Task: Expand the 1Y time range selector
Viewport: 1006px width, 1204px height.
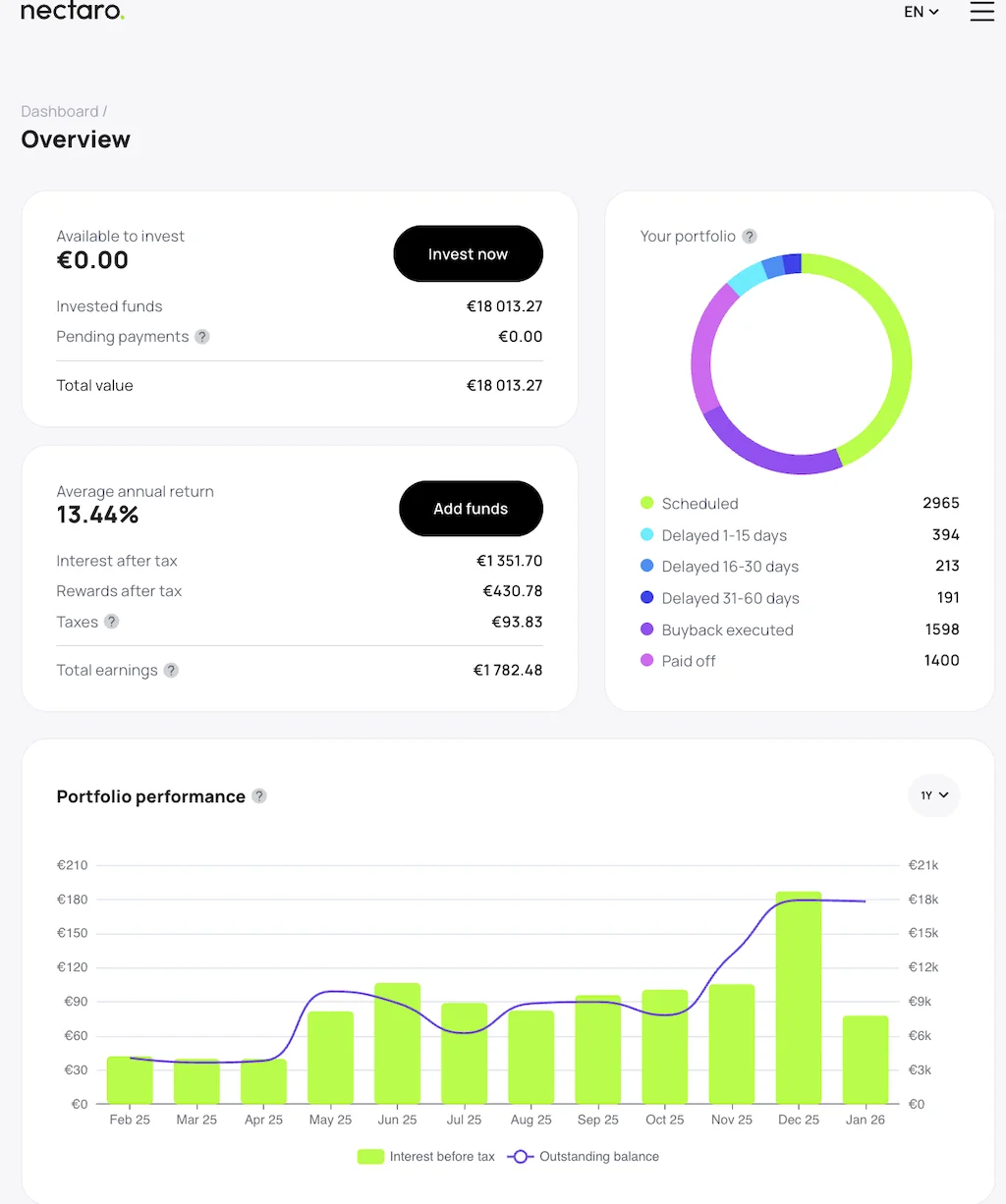Action: [933, 795]
